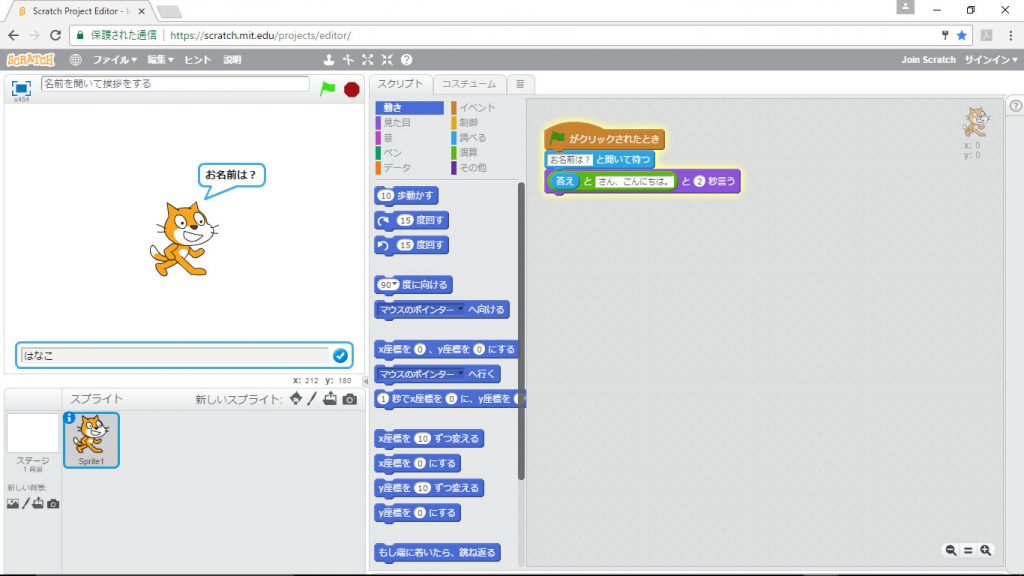Switch to the スクリプト tab

tap(400, 84)
